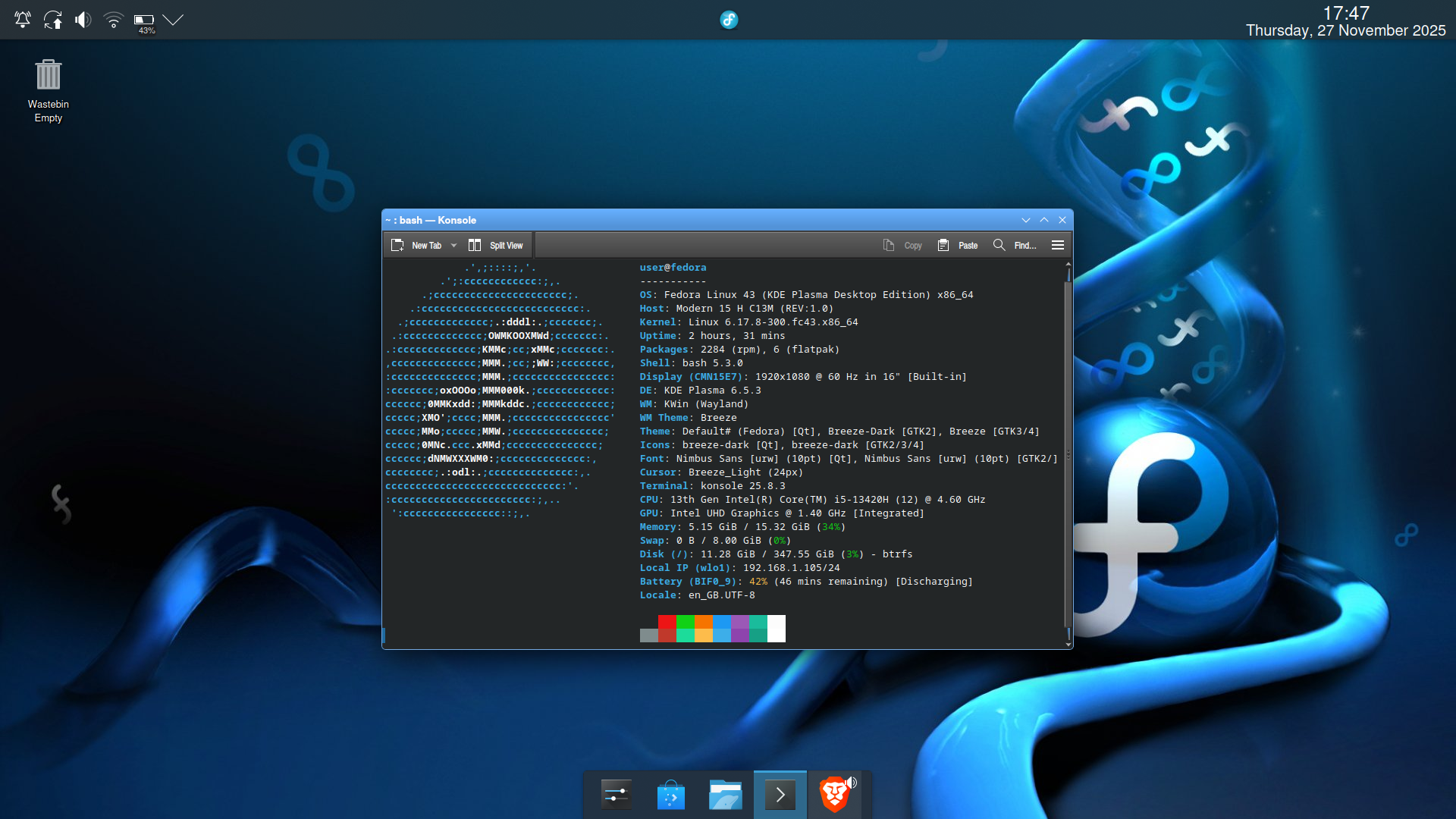Open Find search in Konsole
Image resolution: width=1456 pixels, height=819 pixels.
tap(1015, 245)
